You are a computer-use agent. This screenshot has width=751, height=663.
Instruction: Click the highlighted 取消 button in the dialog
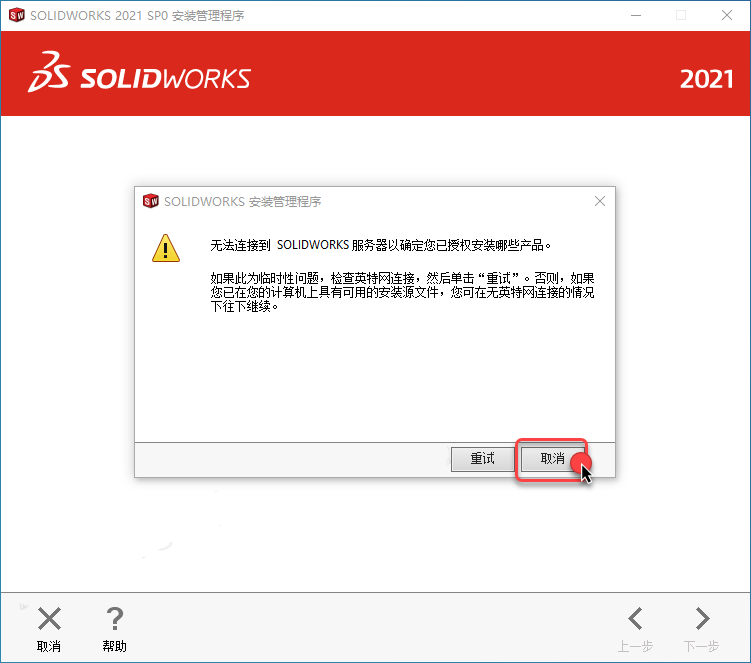click(x=552, y=459)
